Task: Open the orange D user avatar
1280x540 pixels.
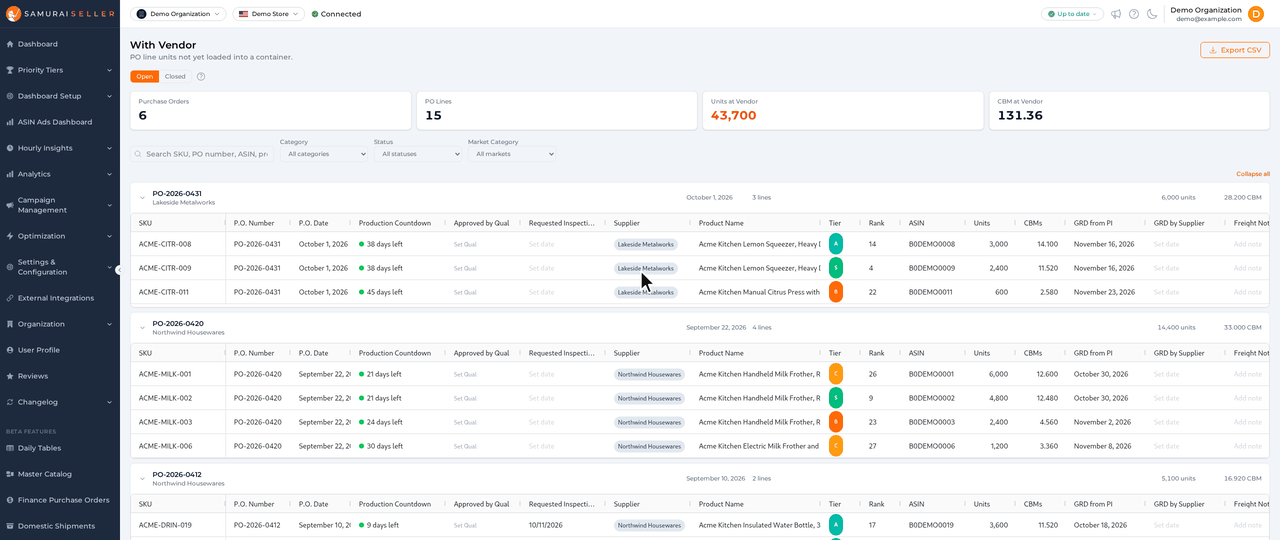Action: tap(1256, 13)
